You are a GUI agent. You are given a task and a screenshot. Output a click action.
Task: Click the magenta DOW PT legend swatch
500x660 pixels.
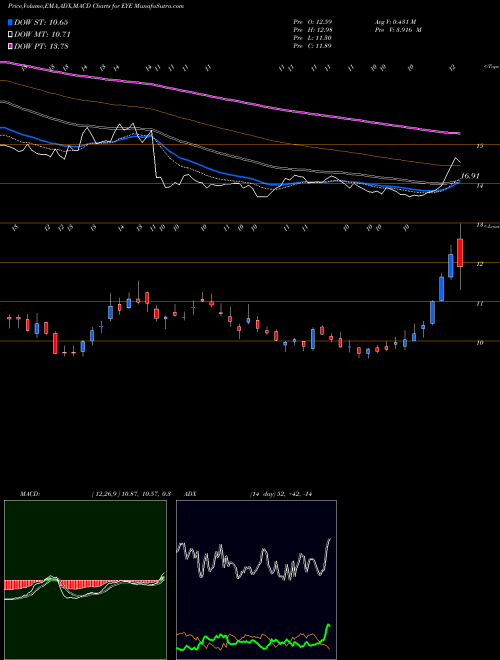coord(10,46)
